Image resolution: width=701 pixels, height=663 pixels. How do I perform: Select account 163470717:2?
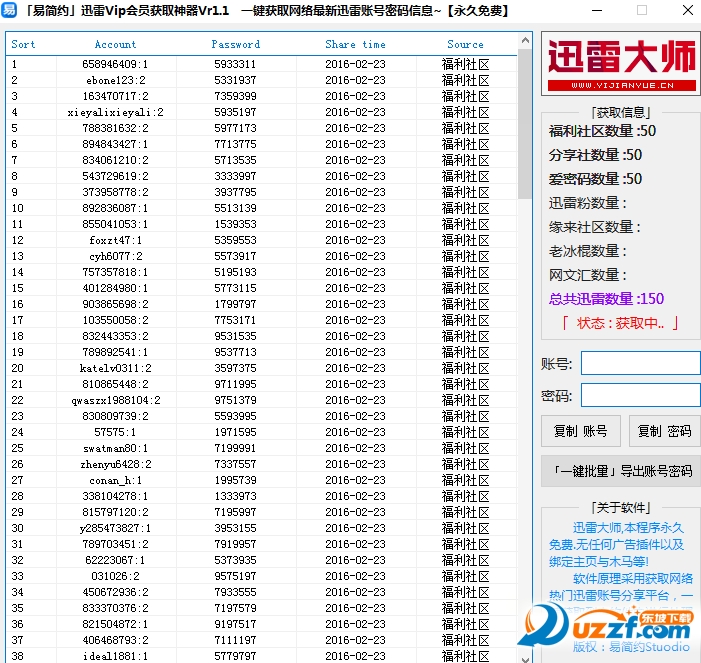[x=115, y=96]
